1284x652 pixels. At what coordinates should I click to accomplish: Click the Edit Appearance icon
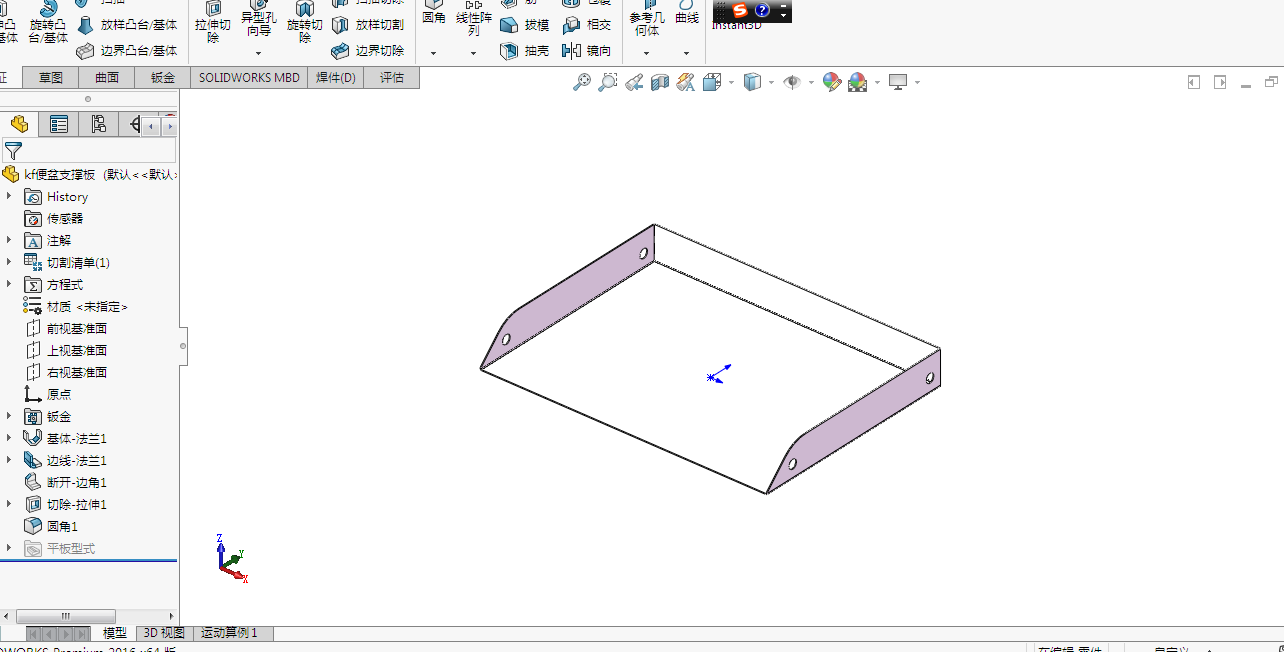point(831,82)
